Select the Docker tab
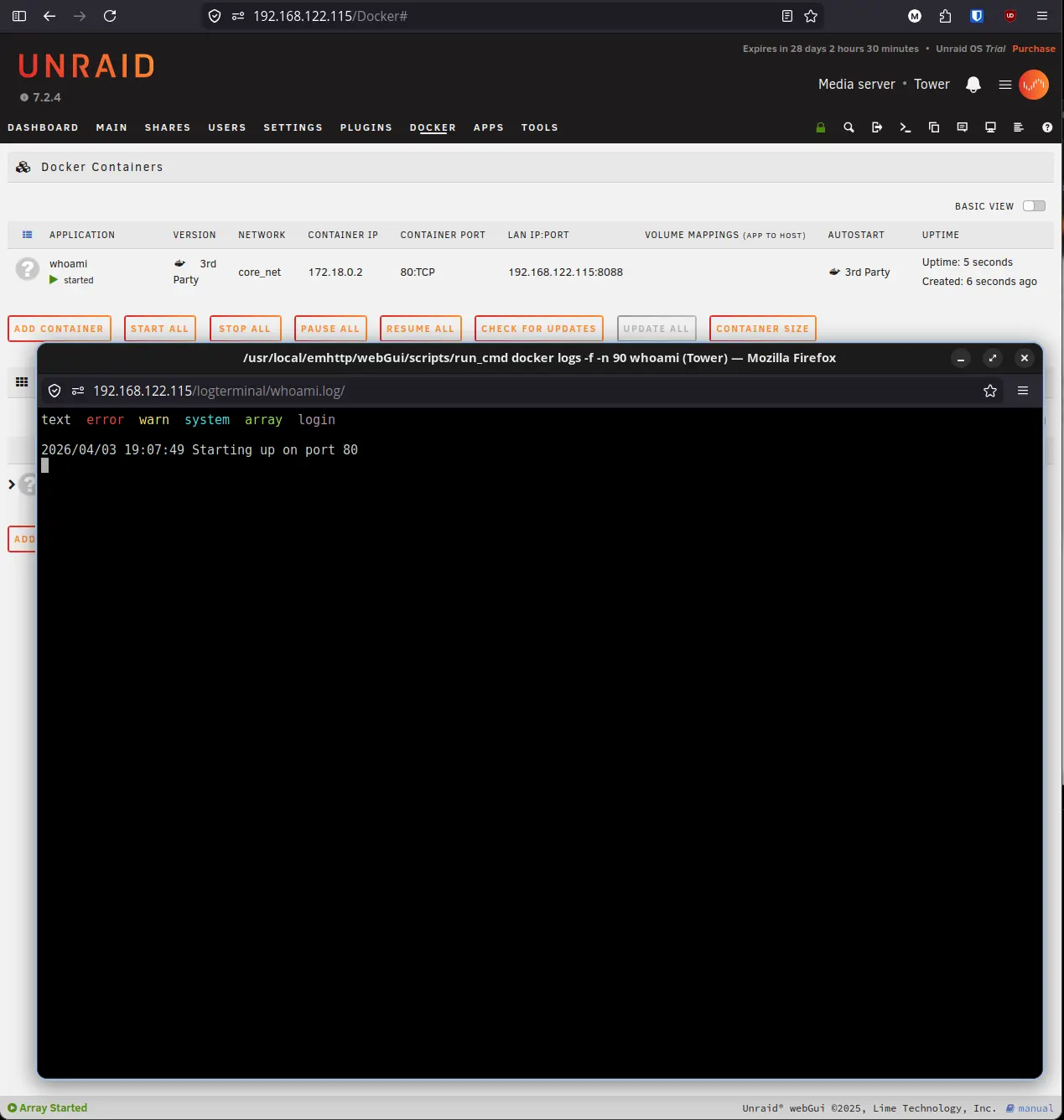 pos(433,127)
